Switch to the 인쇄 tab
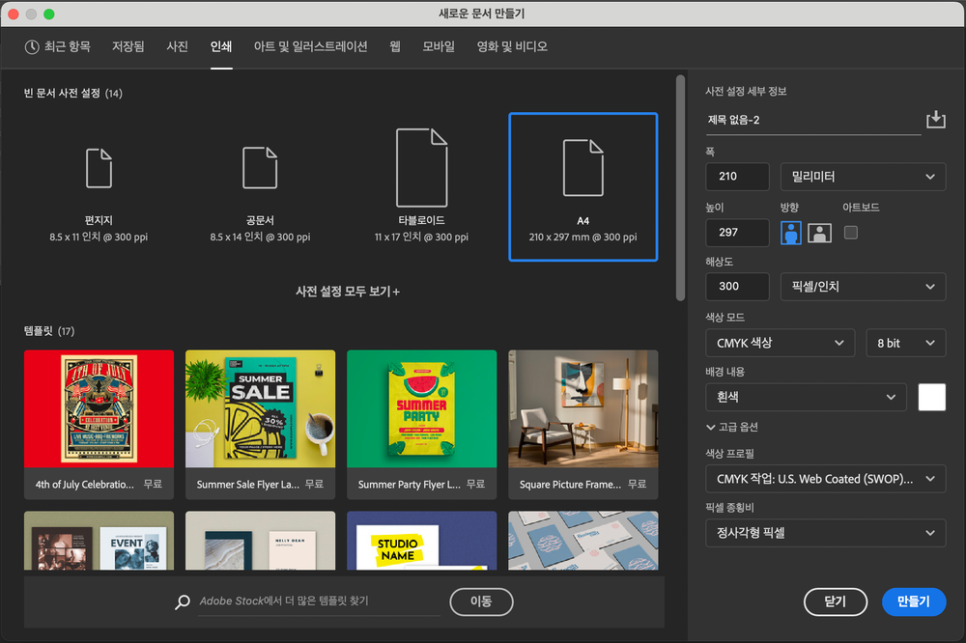The height and width of the screenshot is (643, 966). point(221,47)
